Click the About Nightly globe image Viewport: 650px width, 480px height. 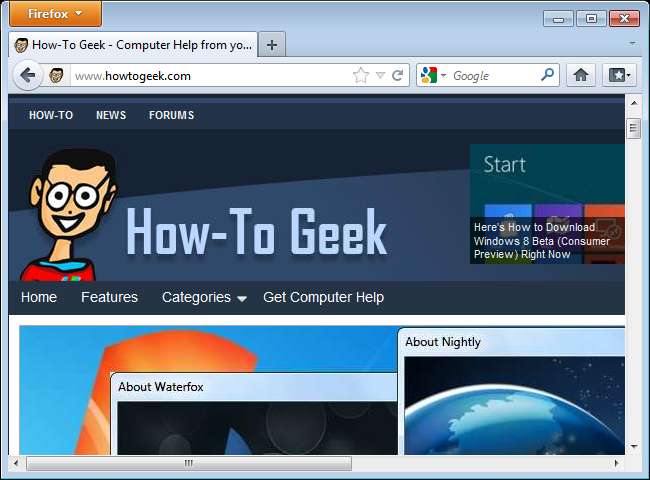click(x=514, y=405)
